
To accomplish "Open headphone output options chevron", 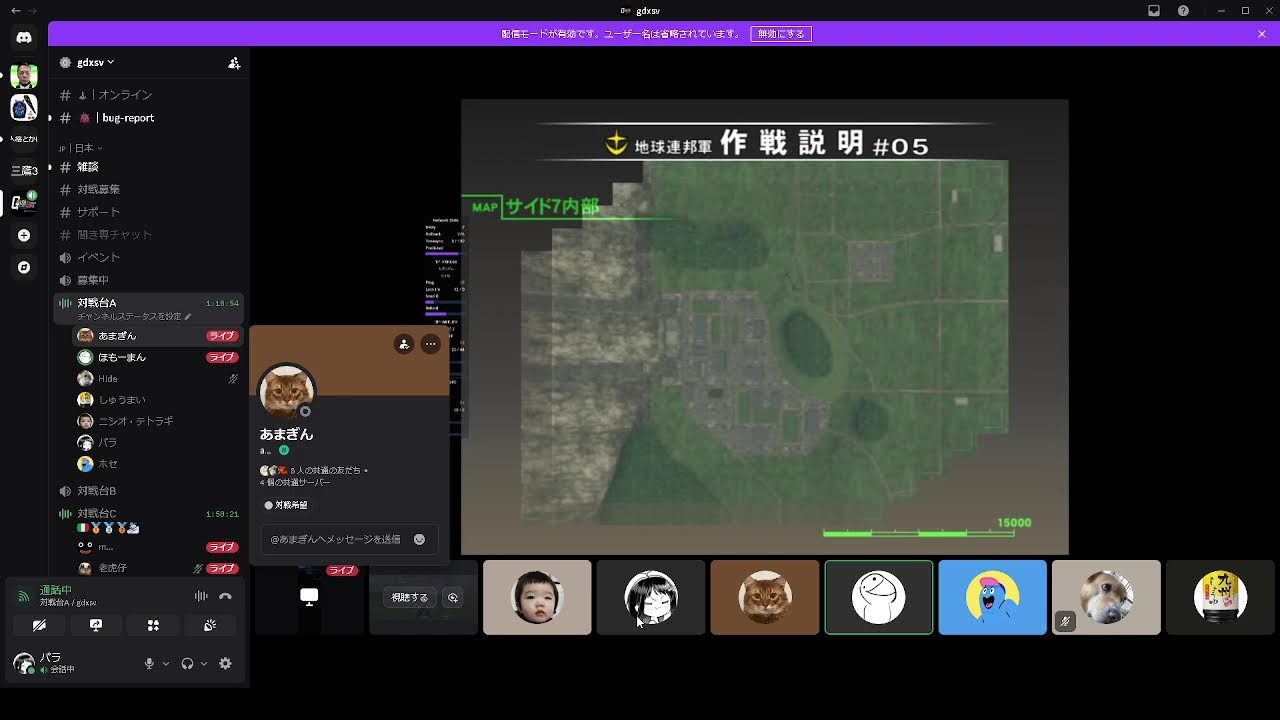I will coord(204,663).
